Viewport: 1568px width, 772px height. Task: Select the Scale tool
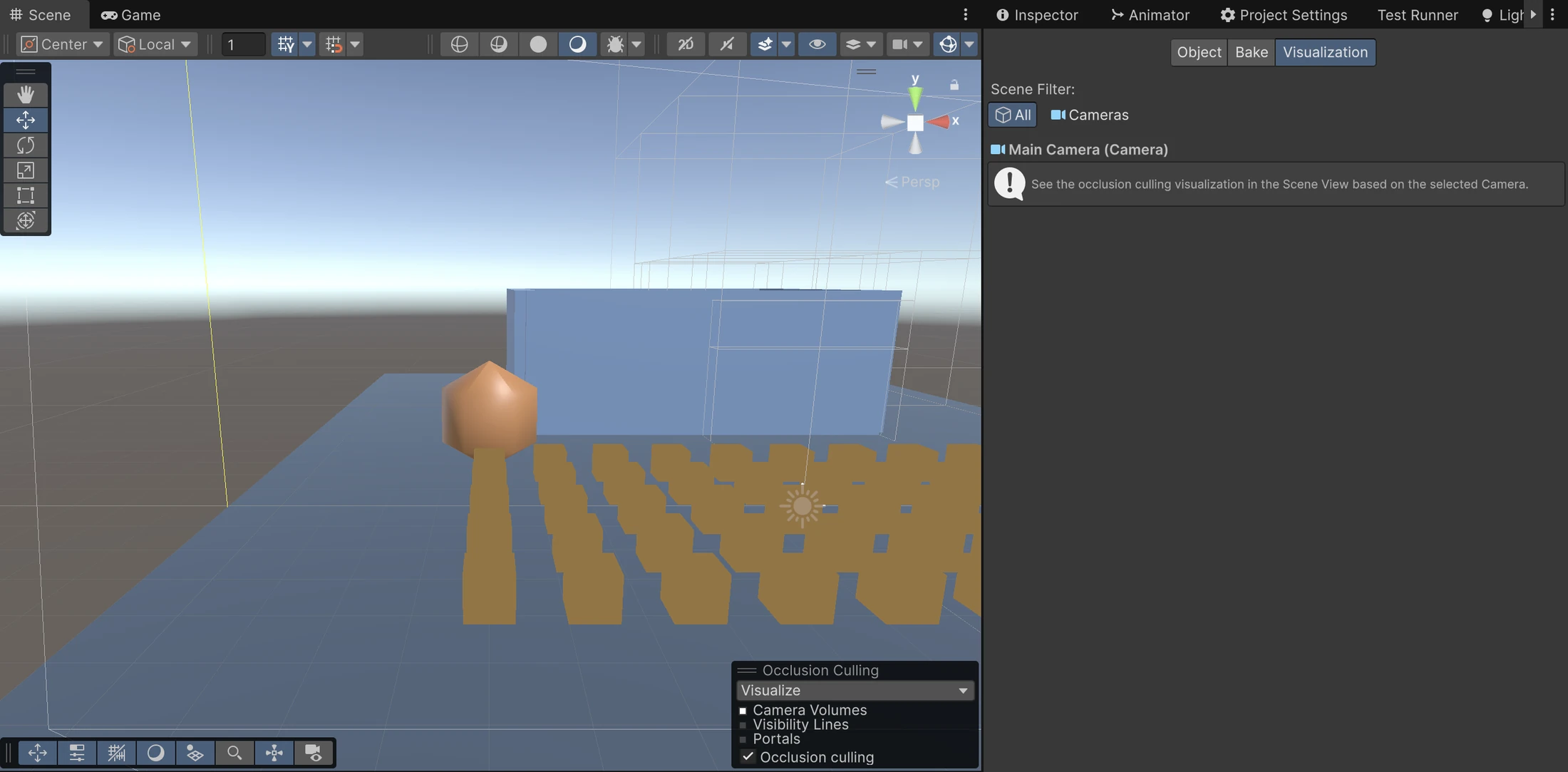click(26, 170)
